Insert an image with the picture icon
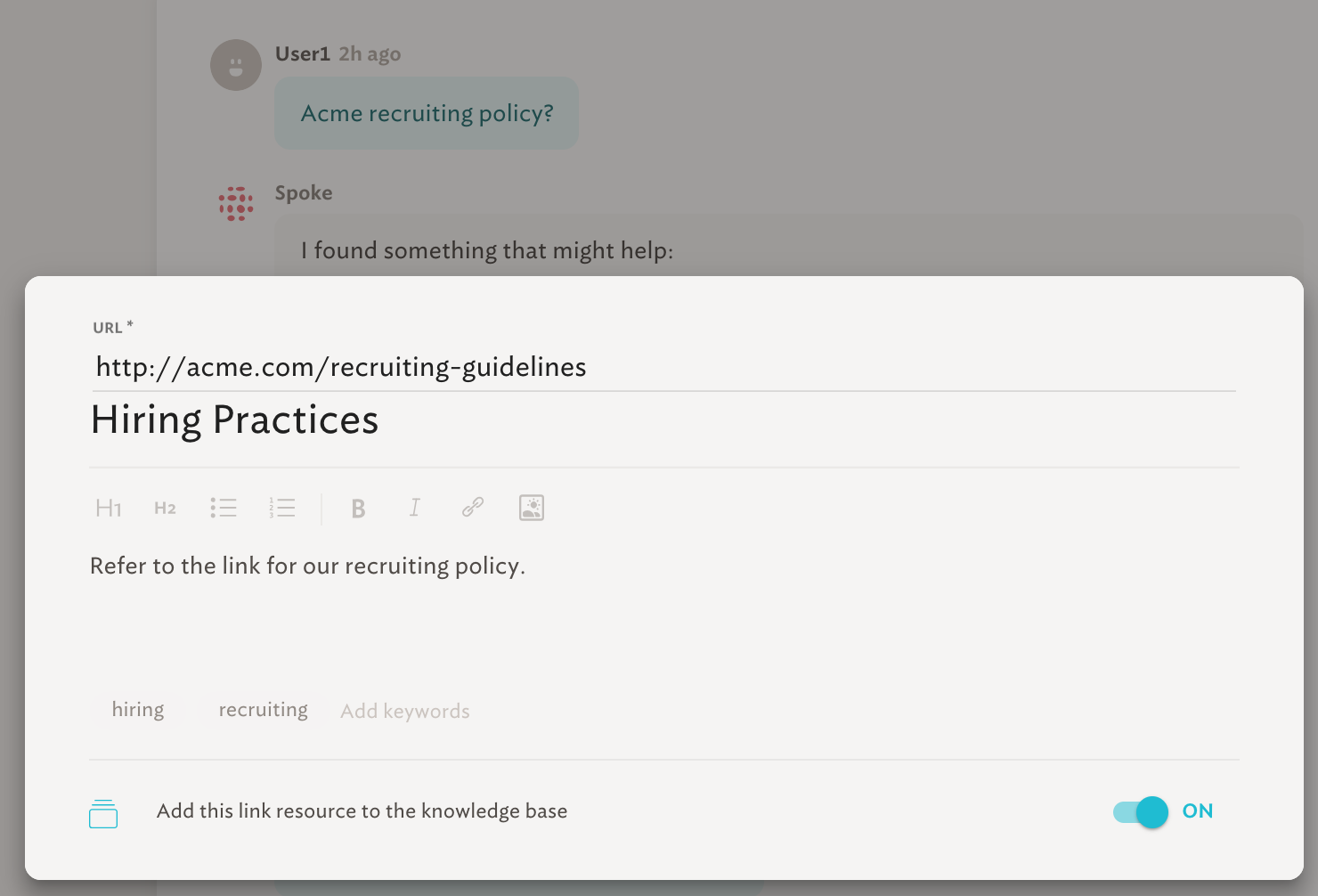The image size is (1318, 896). tap(532, 508)
